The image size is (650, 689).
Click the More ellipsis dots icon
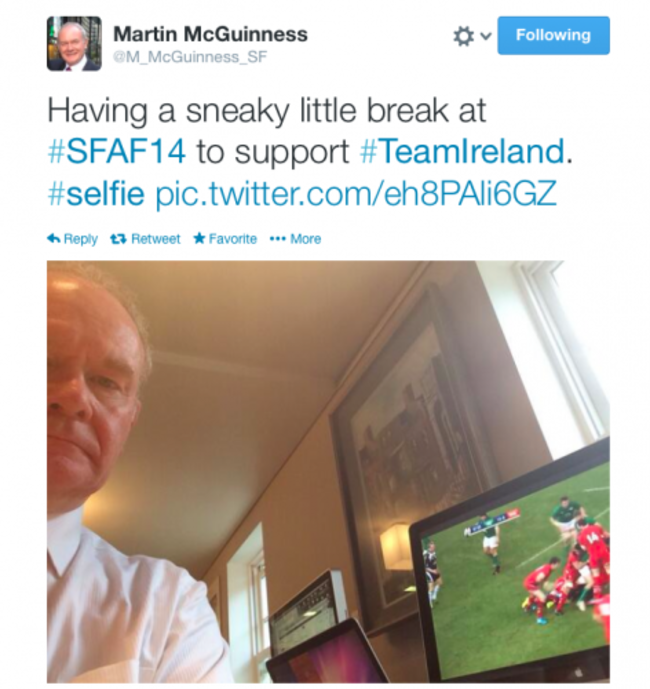click(x=278, y=239)
